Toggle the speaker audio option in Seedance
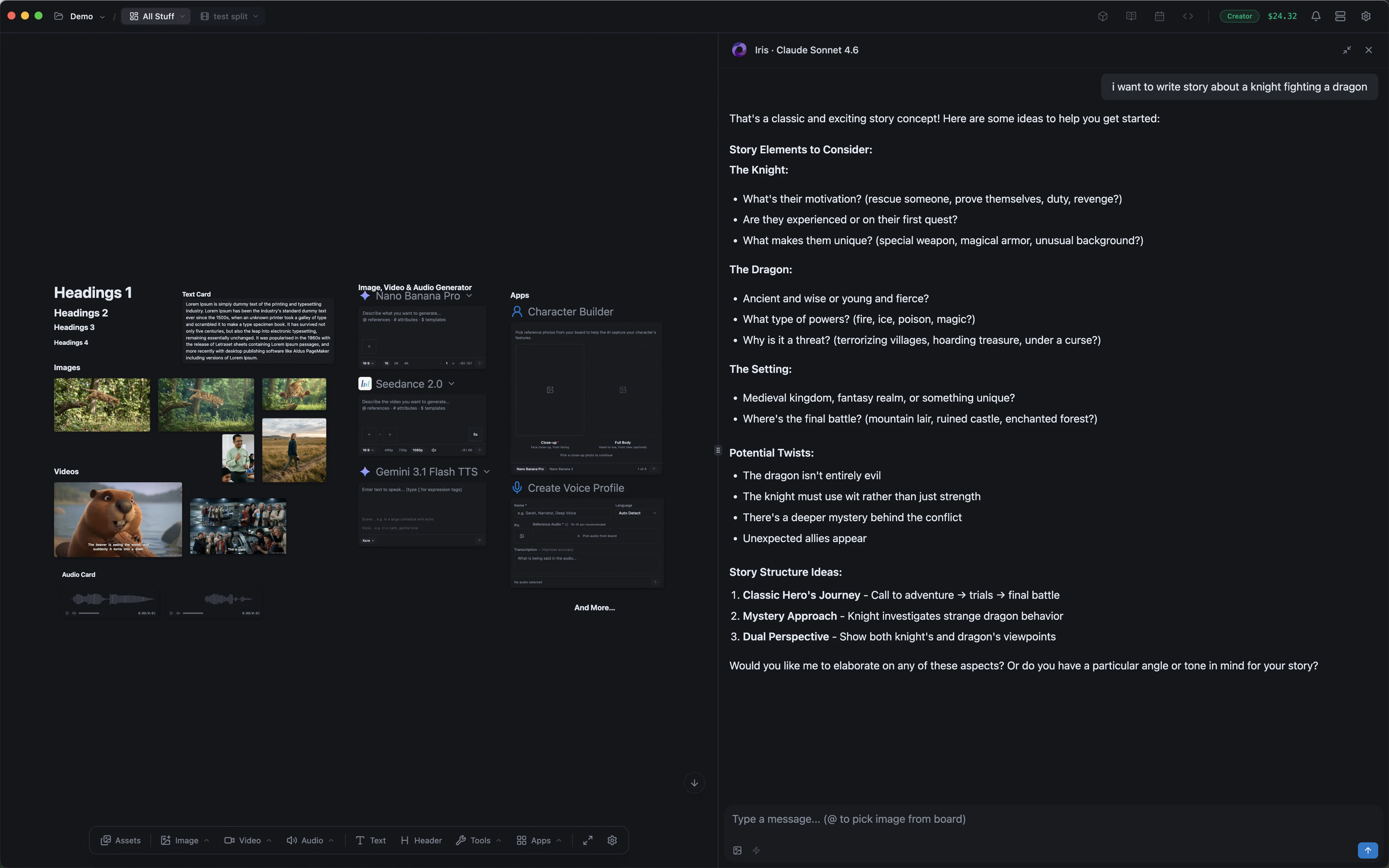This screenshot has height=868, width=1389. [434, 450]
